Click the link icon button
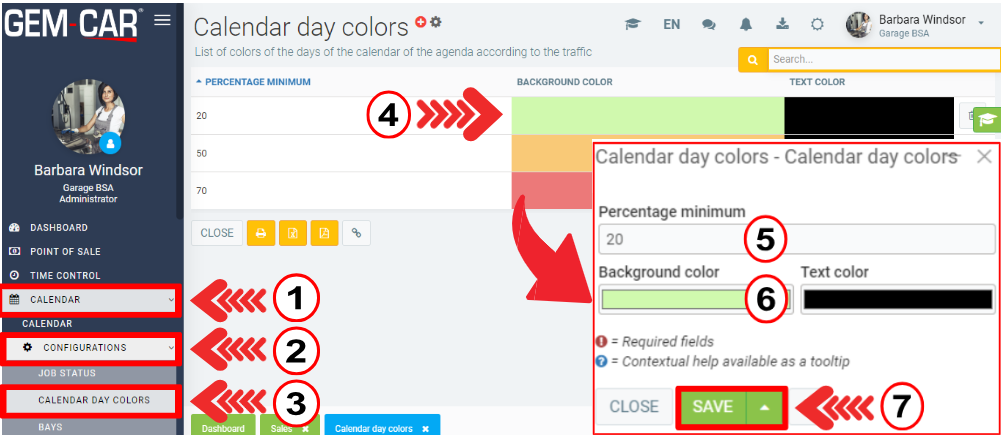Screen dimensions: 1001x435 click(356, 233)
